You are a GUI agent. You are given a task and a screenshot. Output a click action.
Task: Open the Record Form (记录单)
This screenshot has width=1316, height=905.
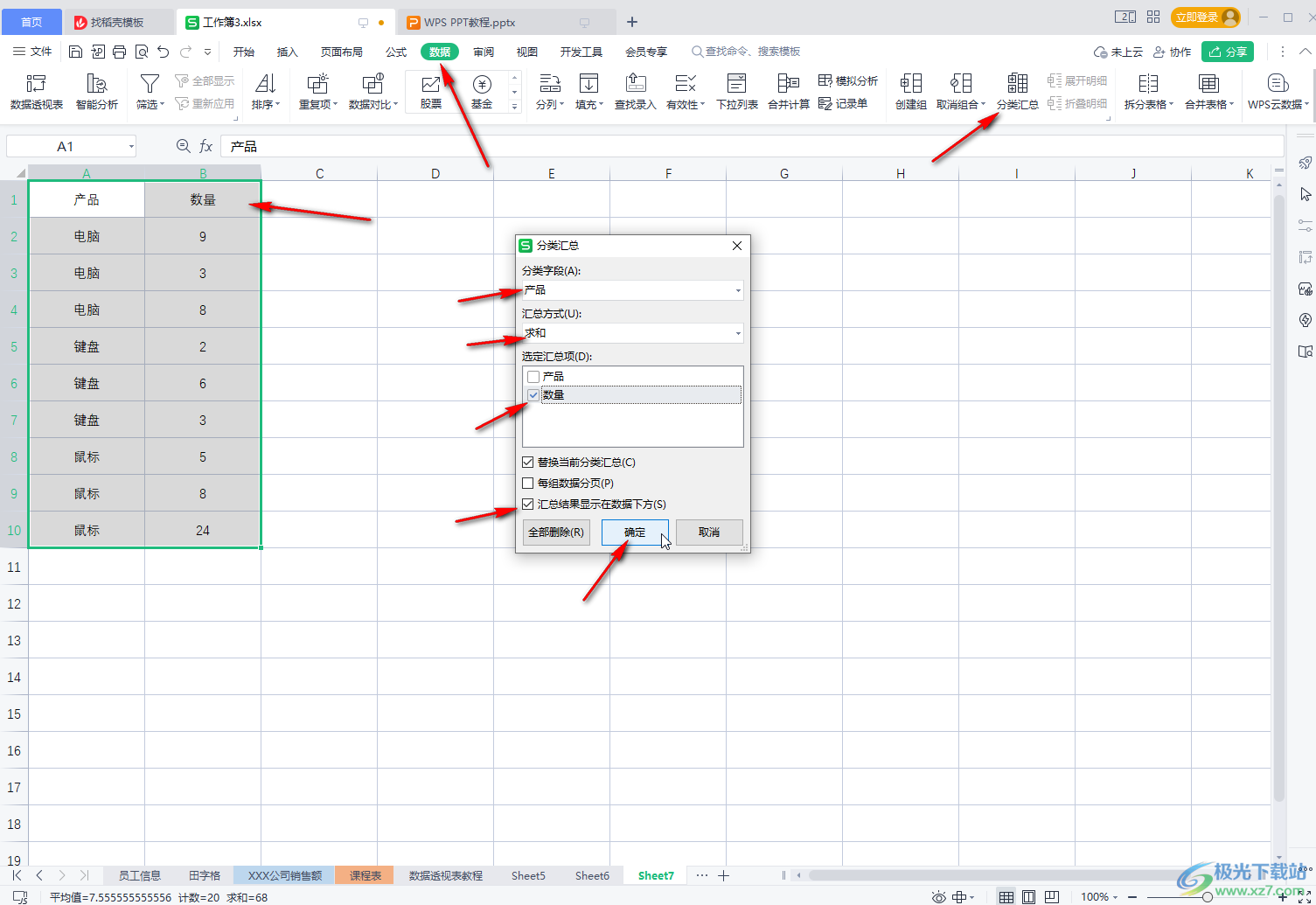pyautogui.click(x=843, y=103)
